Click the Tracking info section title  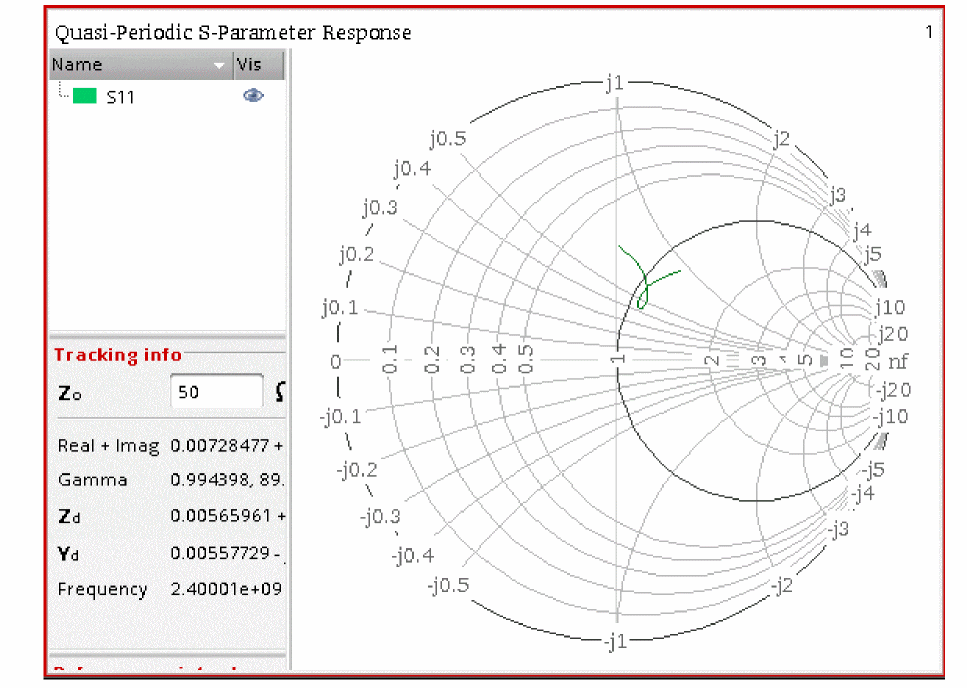pos(118,355)
